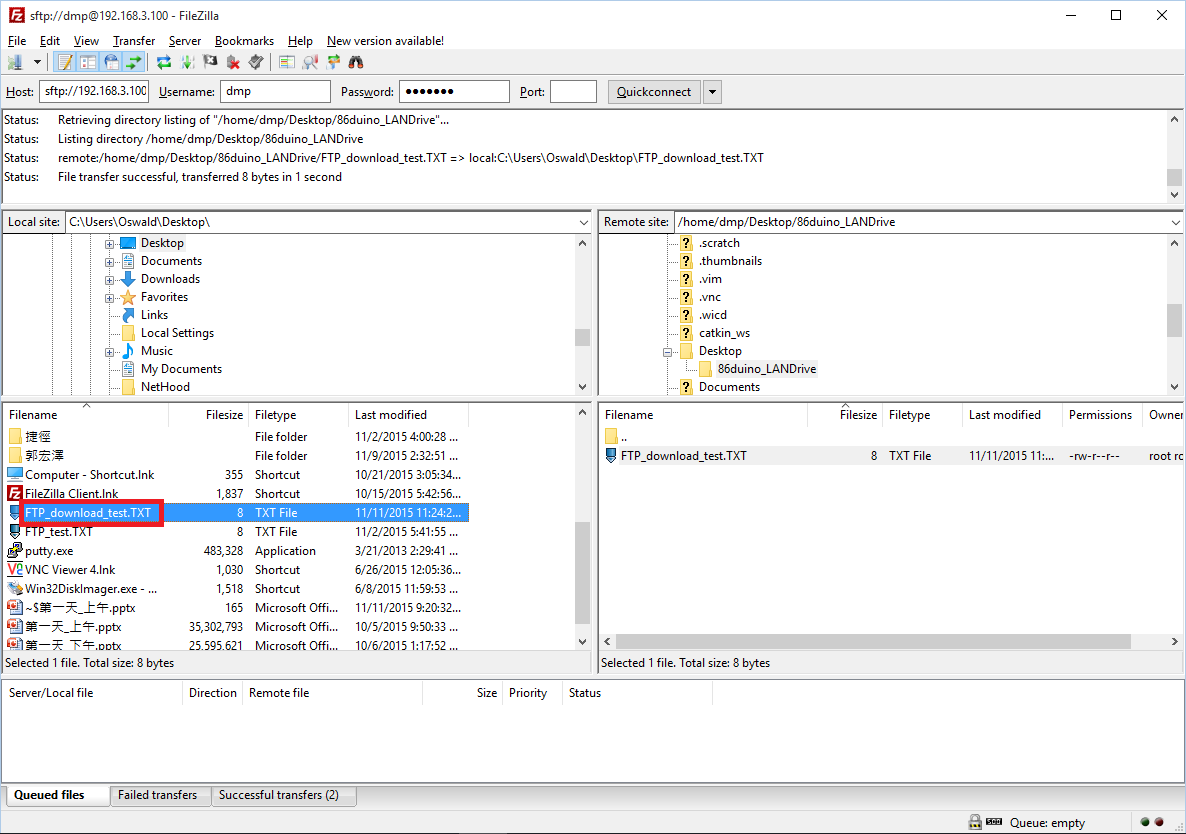Collapse the remote Desktop tree node
This screenshot has width=1186, height=834.
point(667,352)
